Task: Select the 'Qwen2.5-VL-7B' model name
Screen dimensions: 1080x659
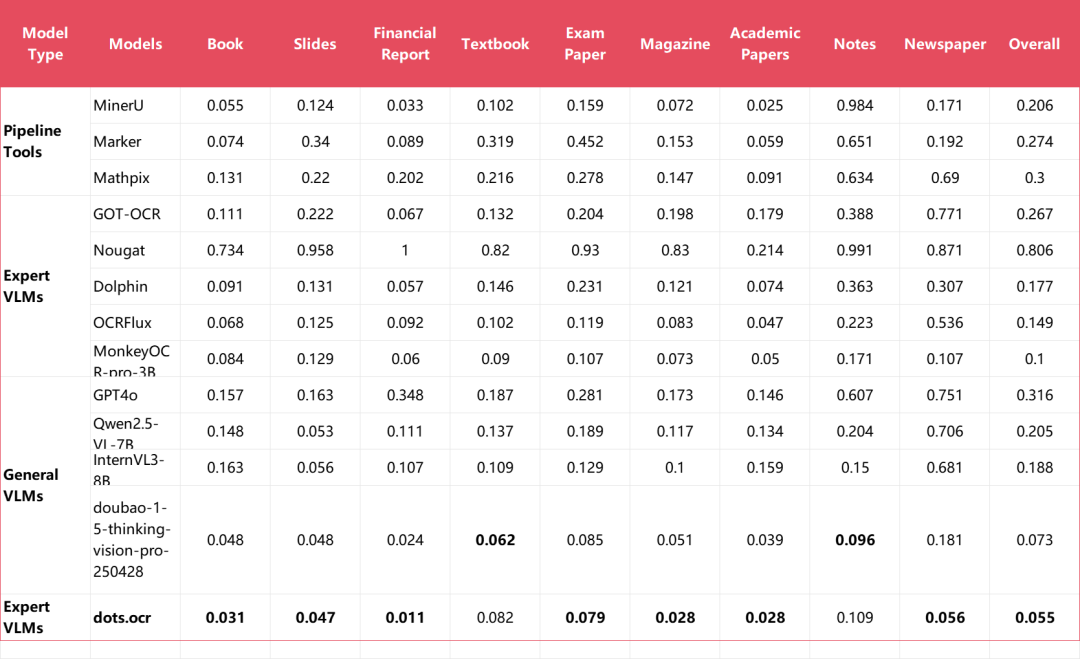Action: click(126, 433)
